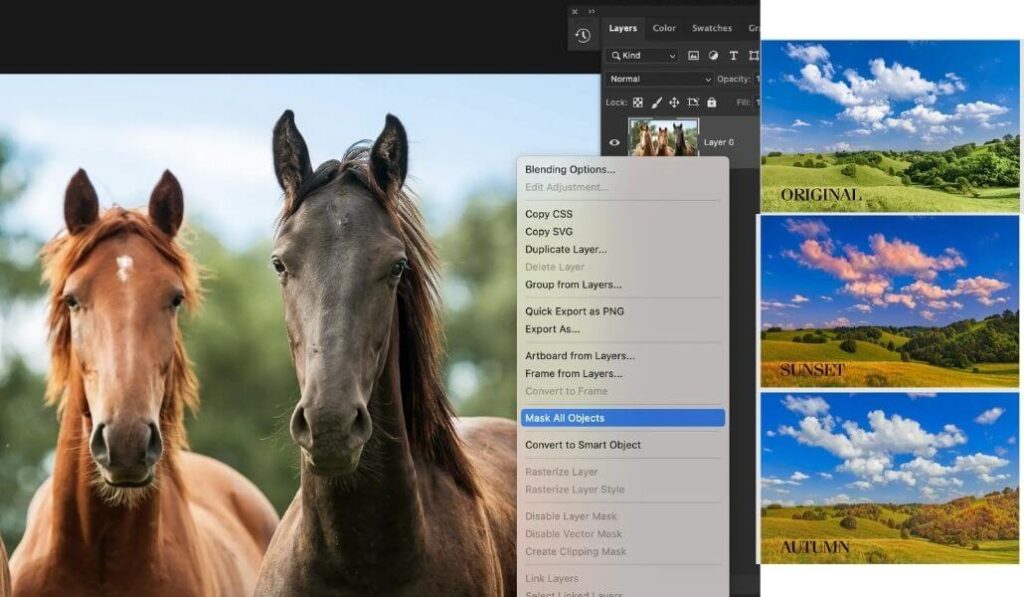This screenshot has width=1024, height=597.
Task: Open the Normal blend mode dropdown
Action: pyautogui.click(x=658, y=79)
